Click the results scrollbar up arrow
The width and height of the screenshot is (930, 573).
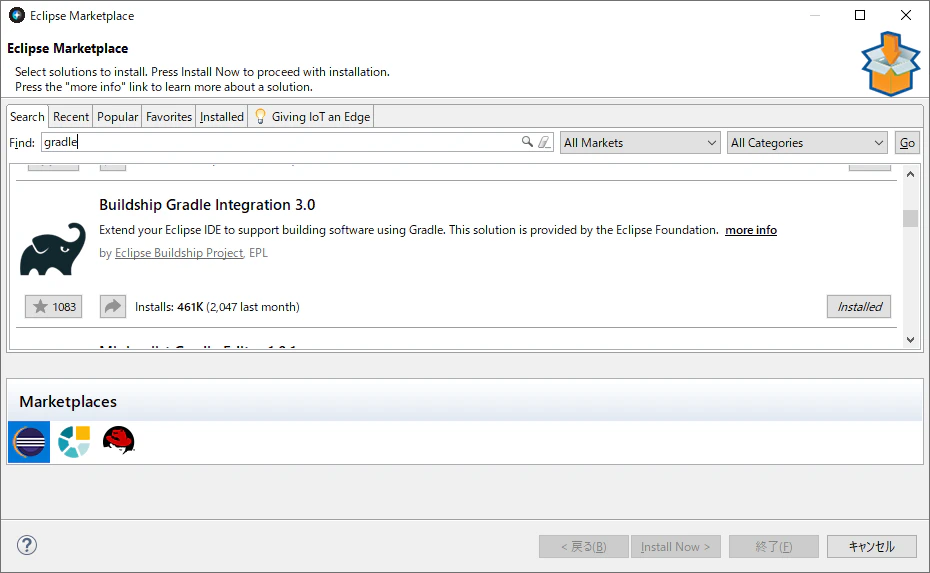coord(910,174)
